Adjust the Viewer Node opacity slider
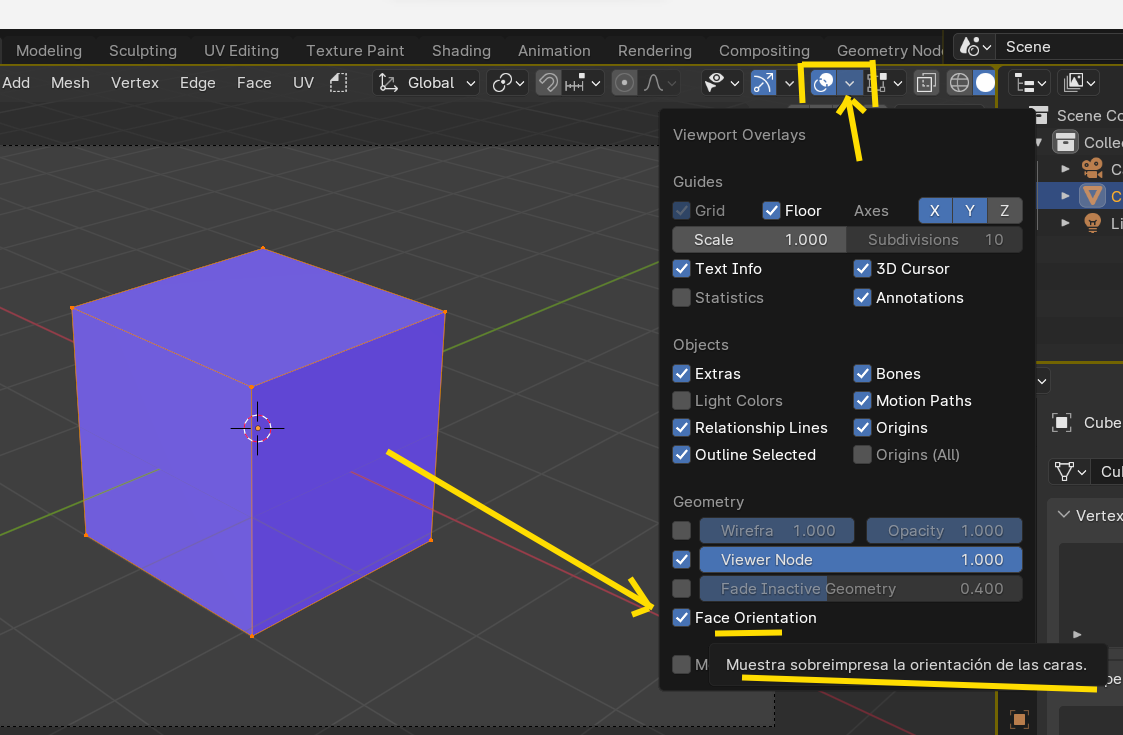 (x=860, y=559)
